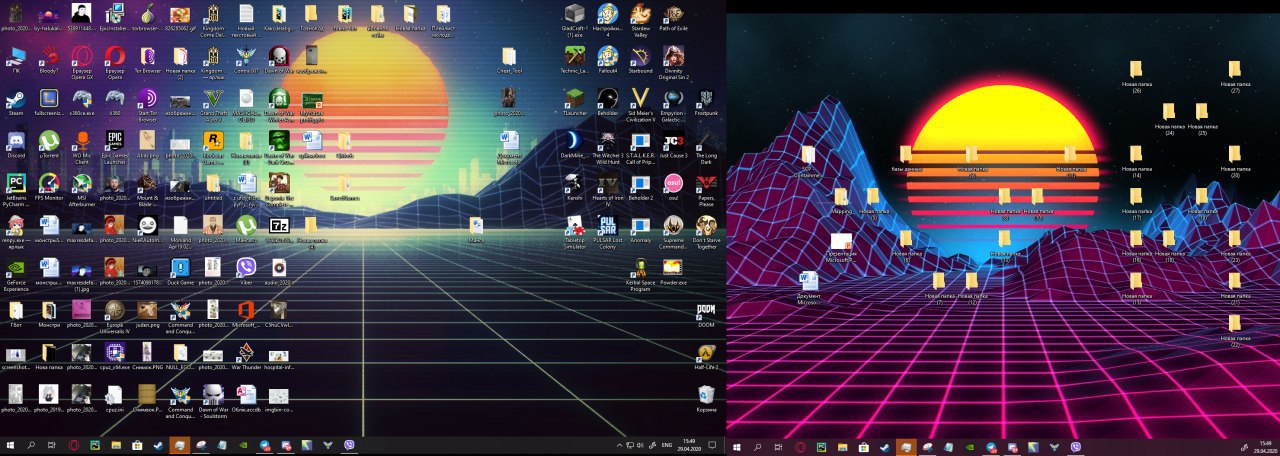Select the Kerbal Space Program shortcut
The height and width of the screenshot is (456, 1280).
(x=640, y=273)
